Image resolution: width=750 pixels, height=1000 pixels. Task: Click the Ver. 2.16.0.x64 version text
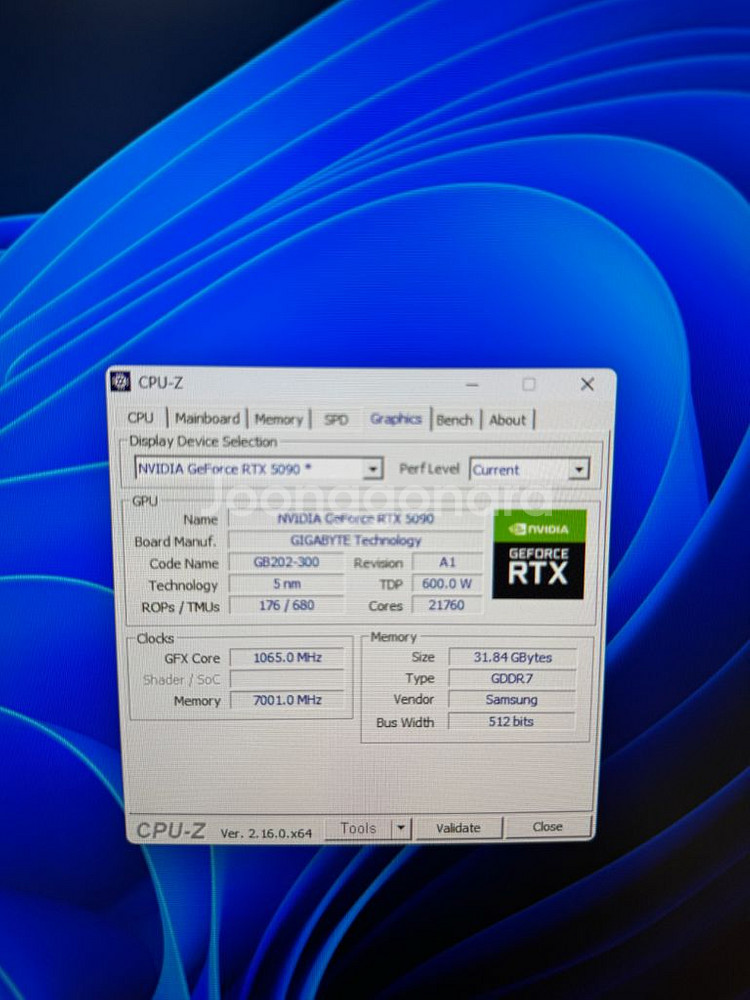(x=266, y=833)
